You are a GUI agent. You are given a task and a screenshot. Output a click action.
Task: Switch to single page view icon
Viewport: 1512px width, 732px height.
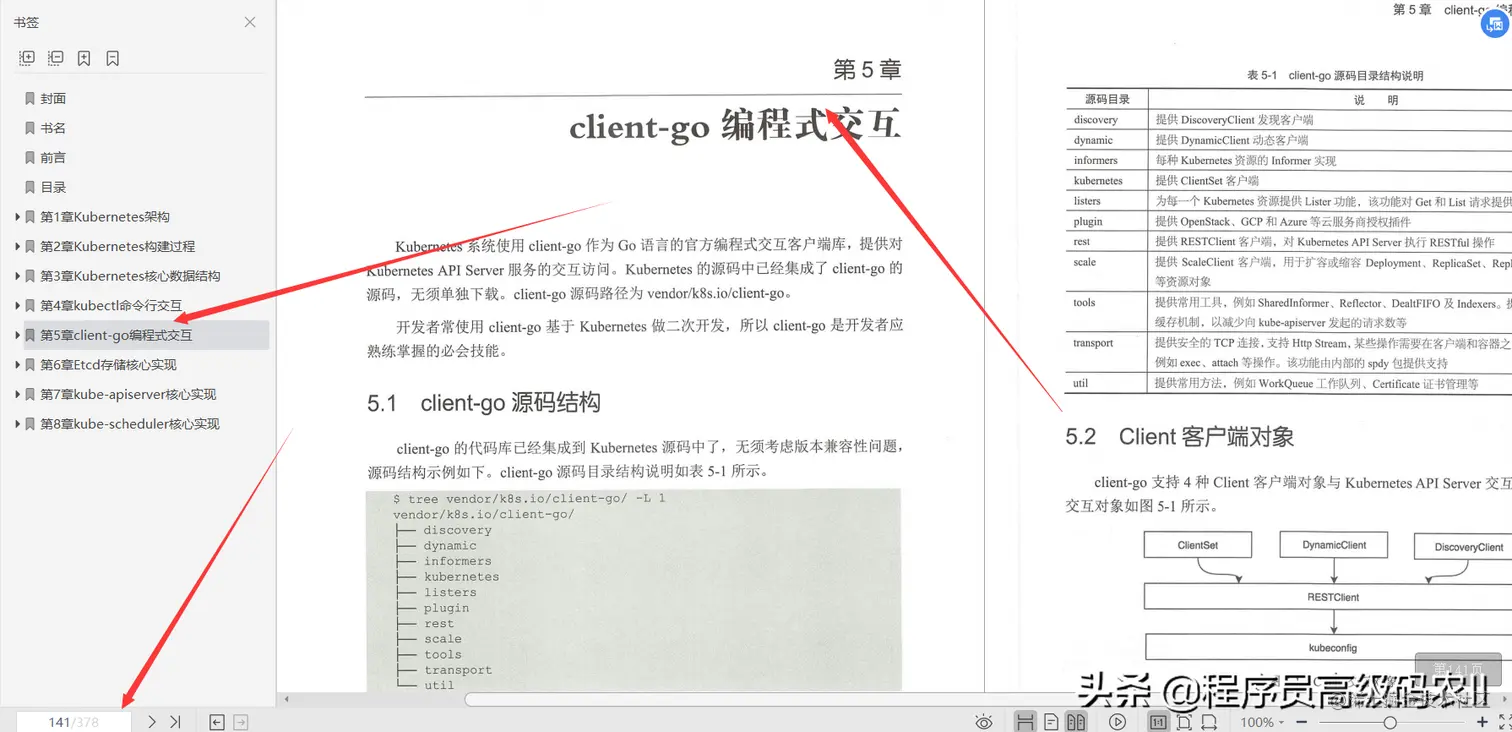coord(1051,721)
